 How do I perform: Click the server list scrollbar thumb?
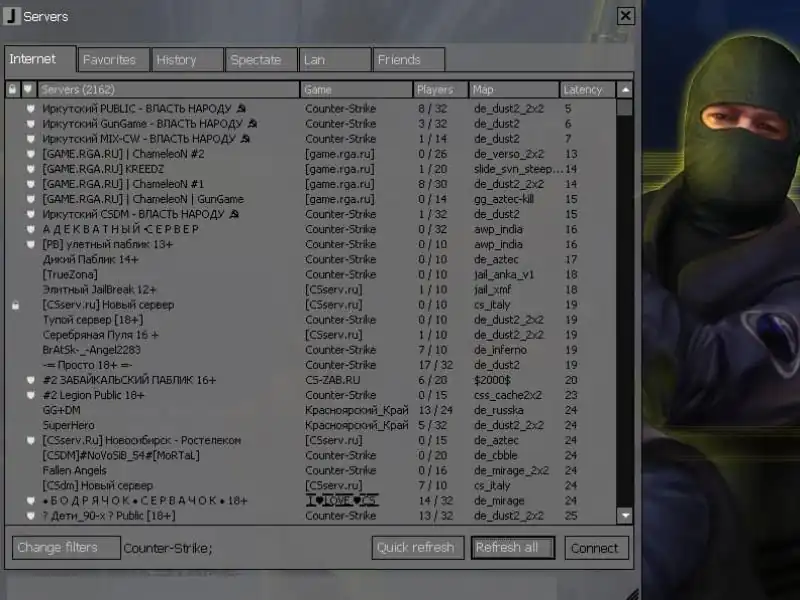coord(625,107)
